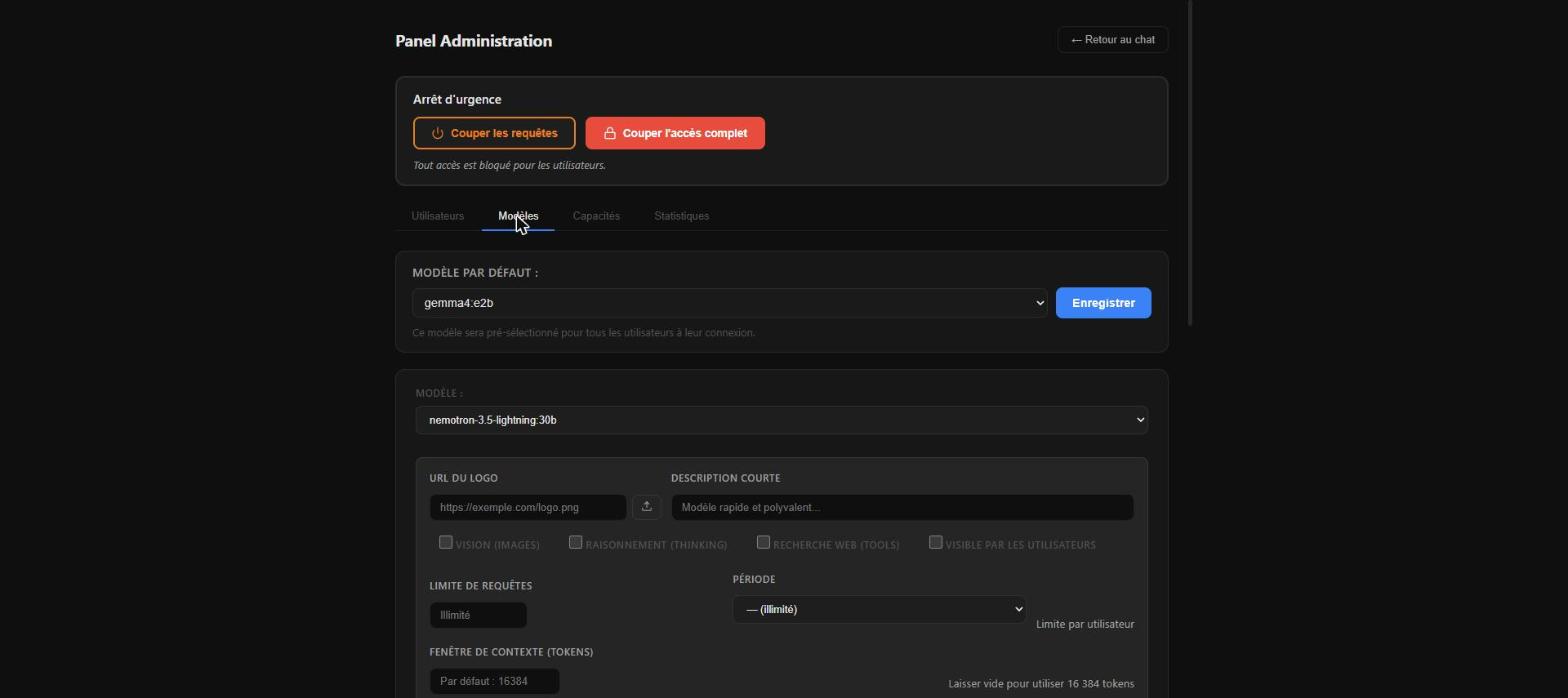Image resolution: width=1568 pixels, height=698 pixels.
Task: Switch to the Utilisateurs tab
Action: (438, 216)
